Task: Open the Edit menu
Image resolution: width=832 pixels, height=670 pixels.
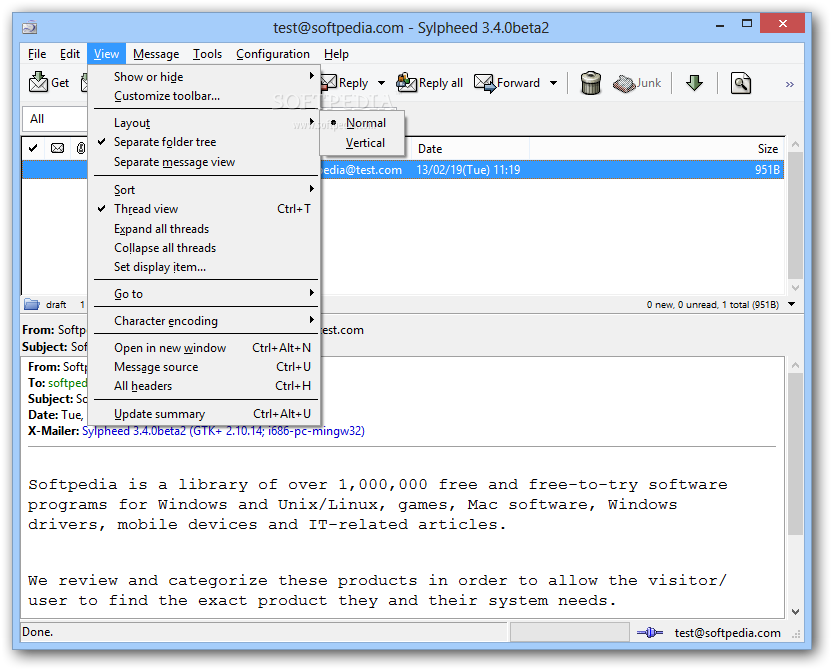Action: [x=70, y=54]
